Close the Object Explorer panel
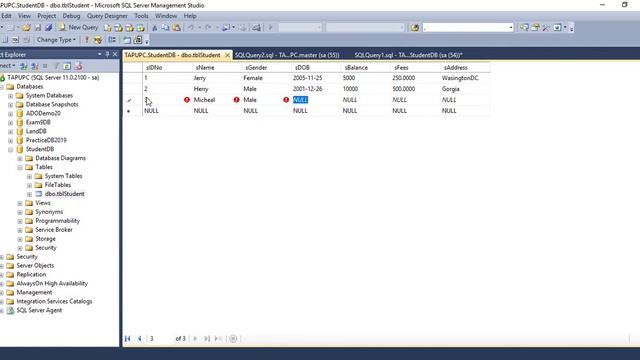 115,54
